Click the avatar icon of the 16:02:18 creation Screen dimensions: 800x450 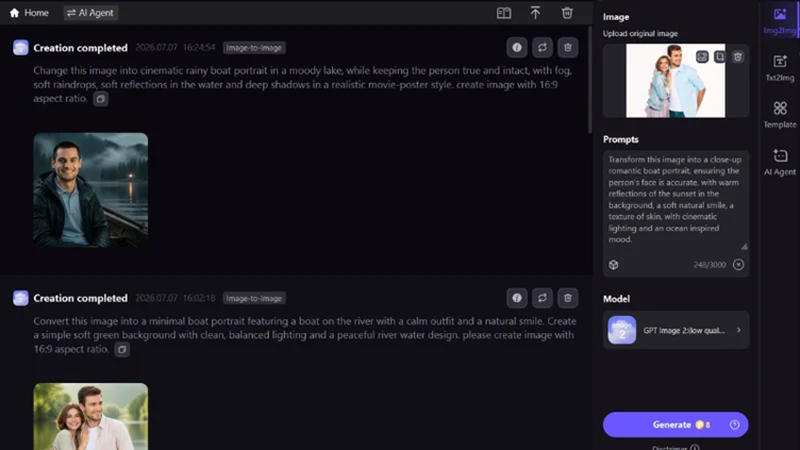[x=21, y=298]
